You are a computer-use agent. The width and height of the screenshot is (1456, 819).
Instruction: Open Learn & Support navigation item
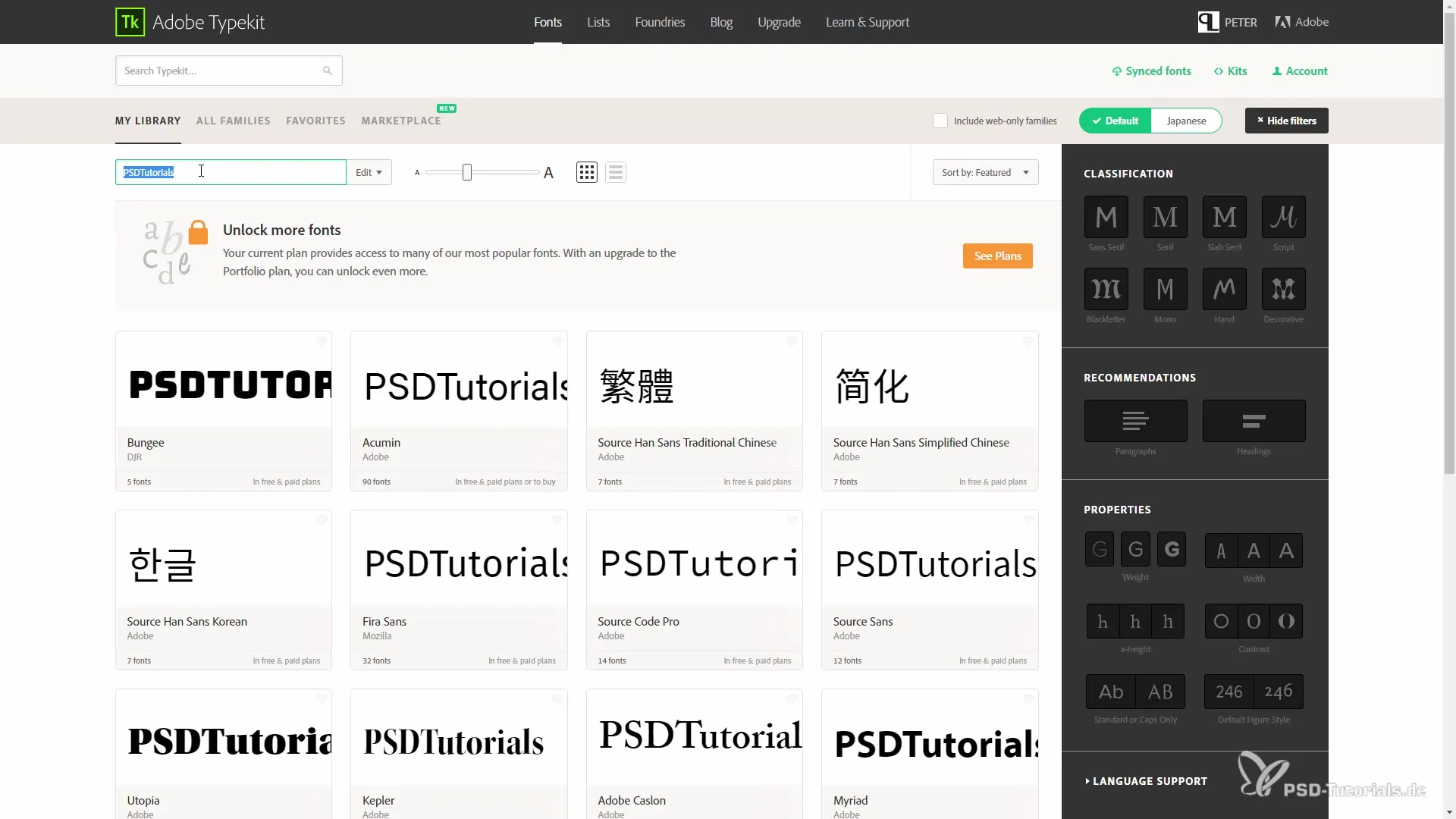click(x=868, y=22)
